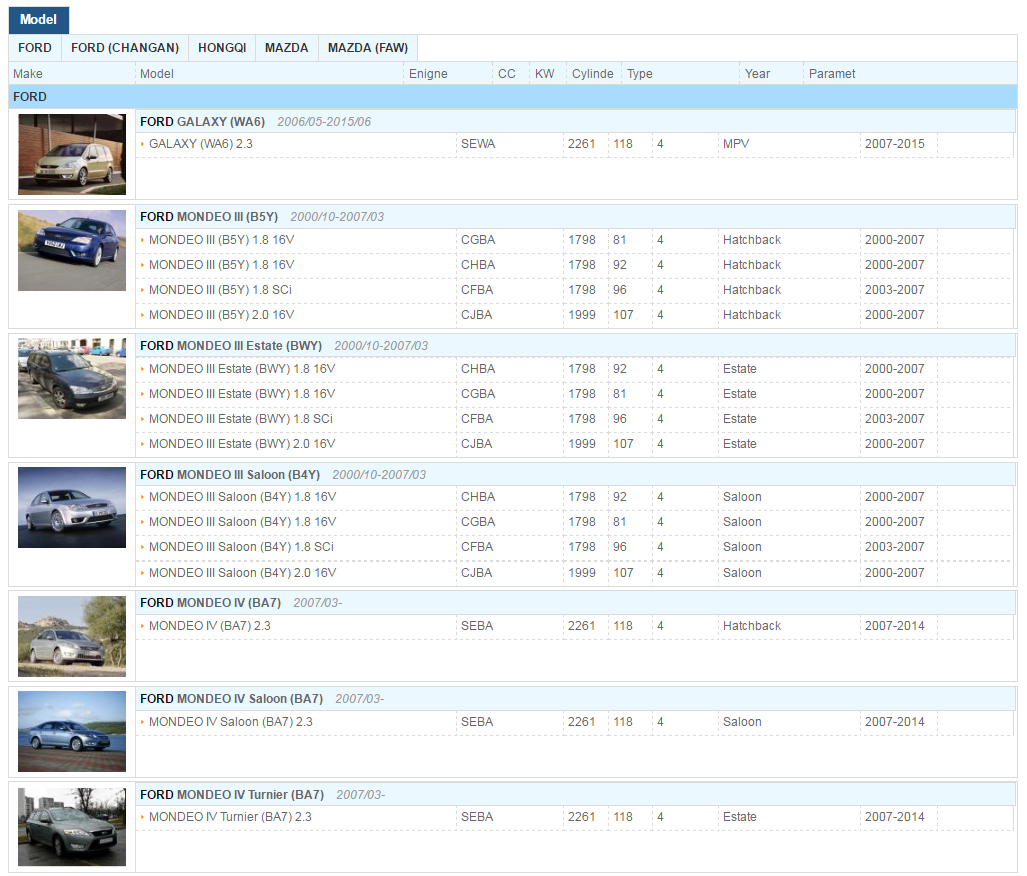1027x876 pixels.
Task: Select the MAZDA (FAW) tab
Action: (367, 48)
